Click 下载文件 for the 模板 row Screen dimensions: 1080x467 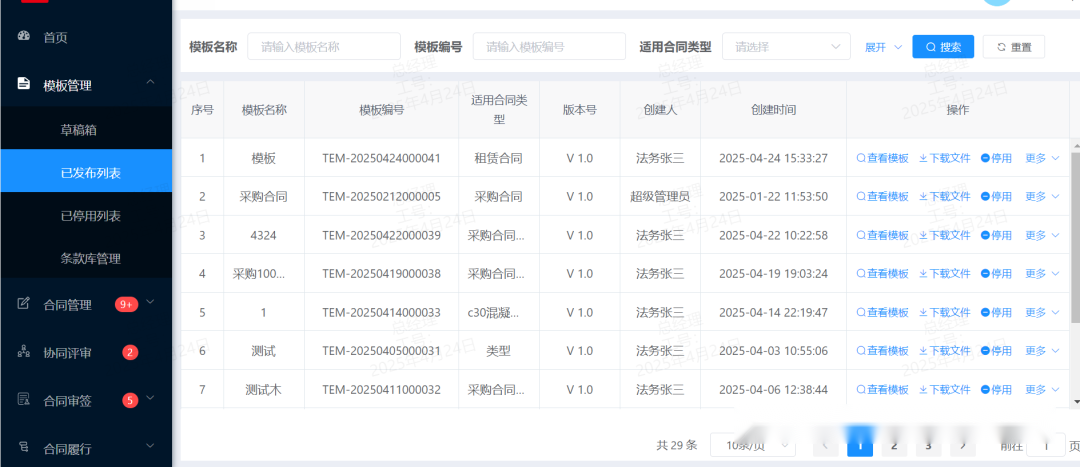[944, 158]
